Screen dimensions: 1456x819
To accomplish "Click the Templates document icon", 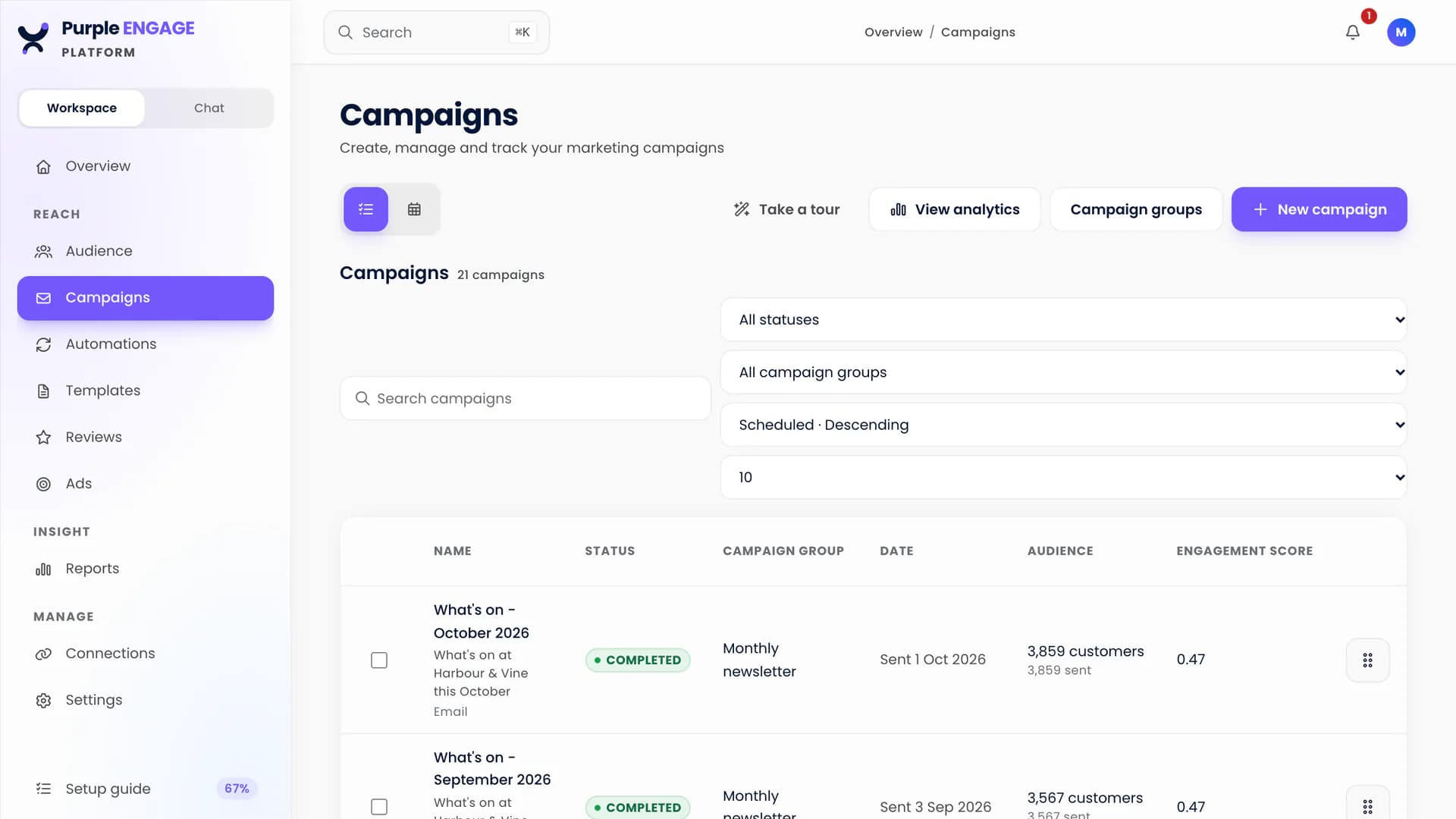I will click(x=43, y=391).
